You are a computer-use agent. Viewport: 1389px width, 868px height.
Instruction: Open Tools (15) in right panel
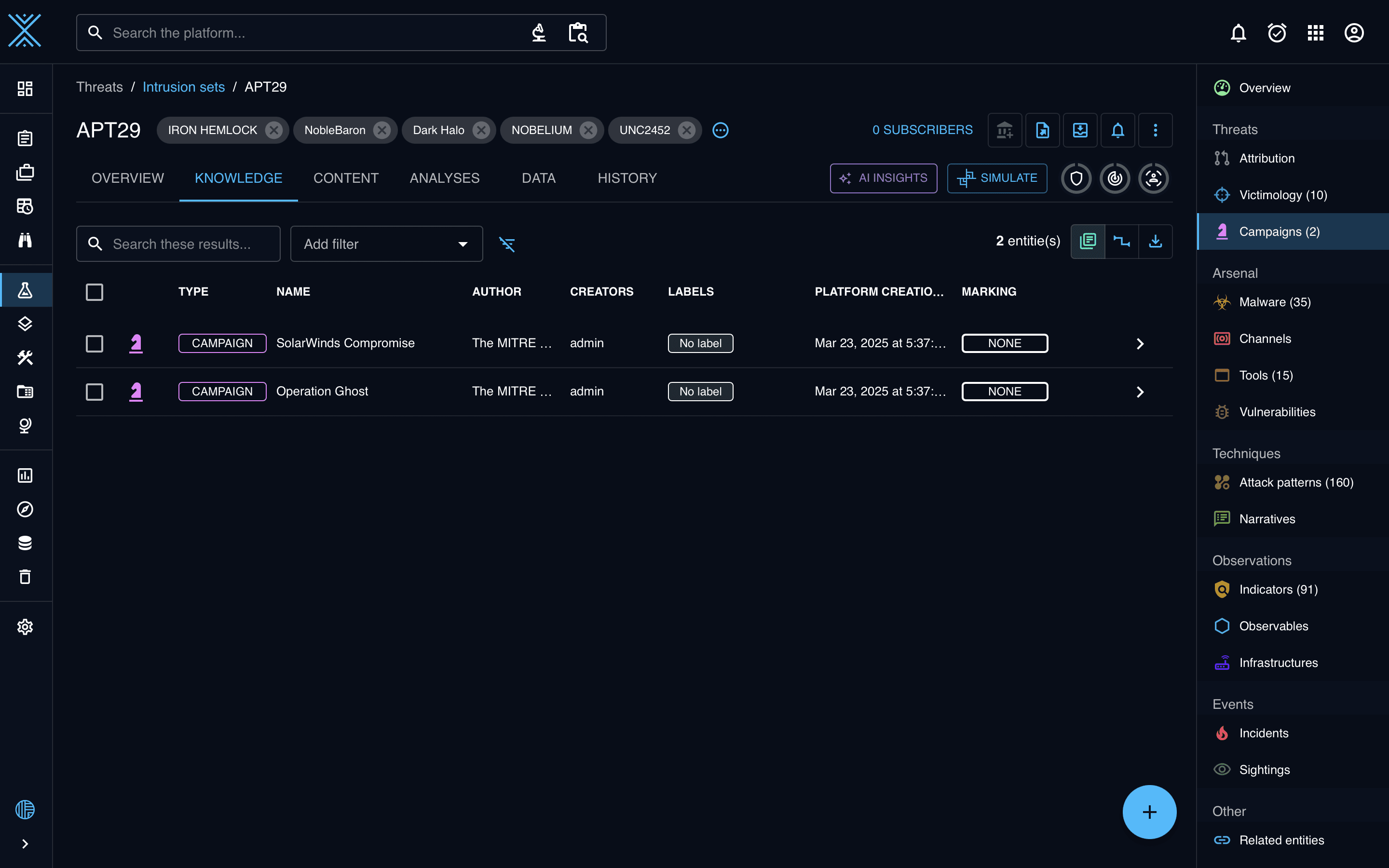click(x=1293, y=376)
